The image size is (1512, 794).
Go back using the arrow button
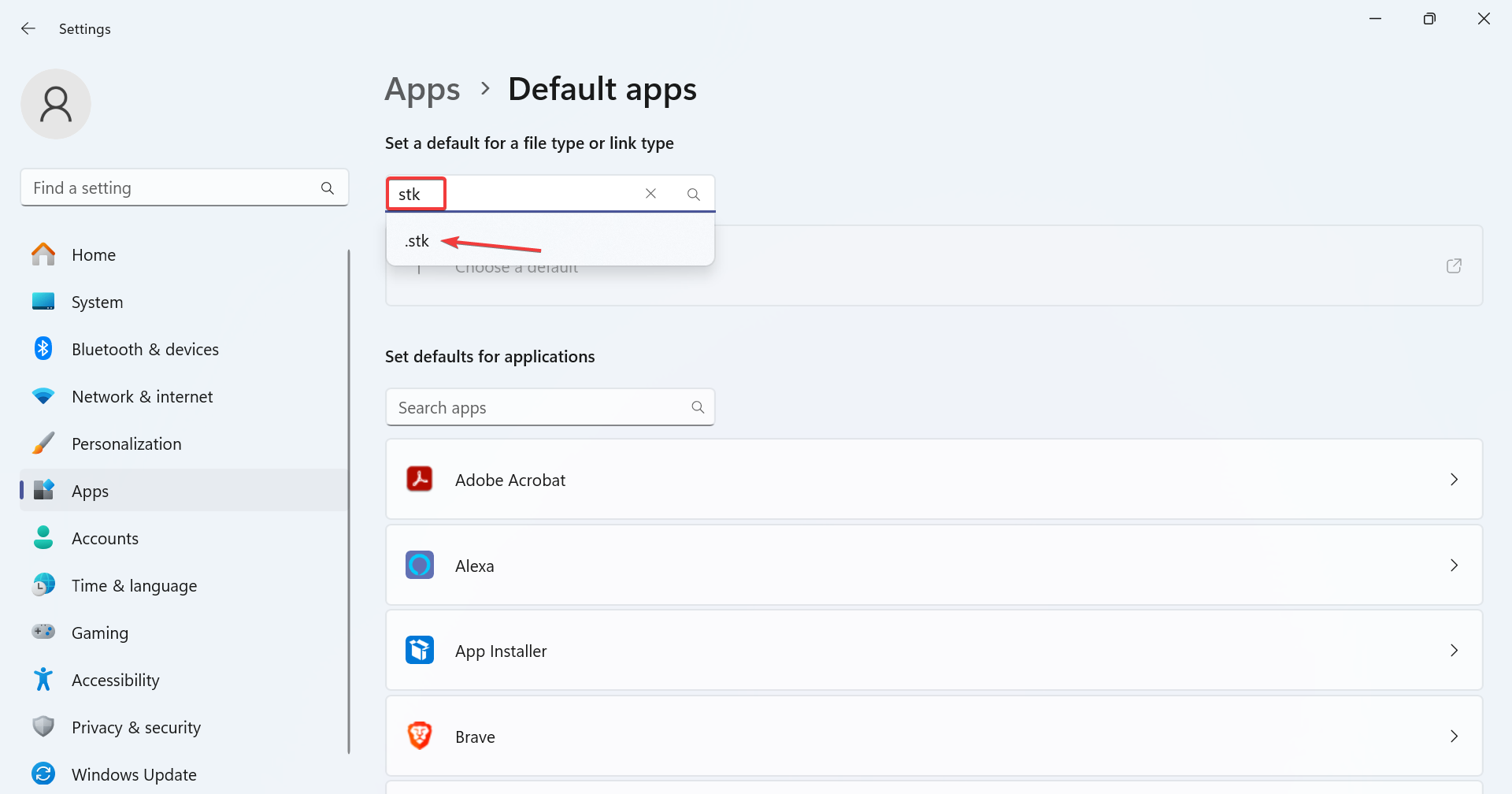(28, 28)
